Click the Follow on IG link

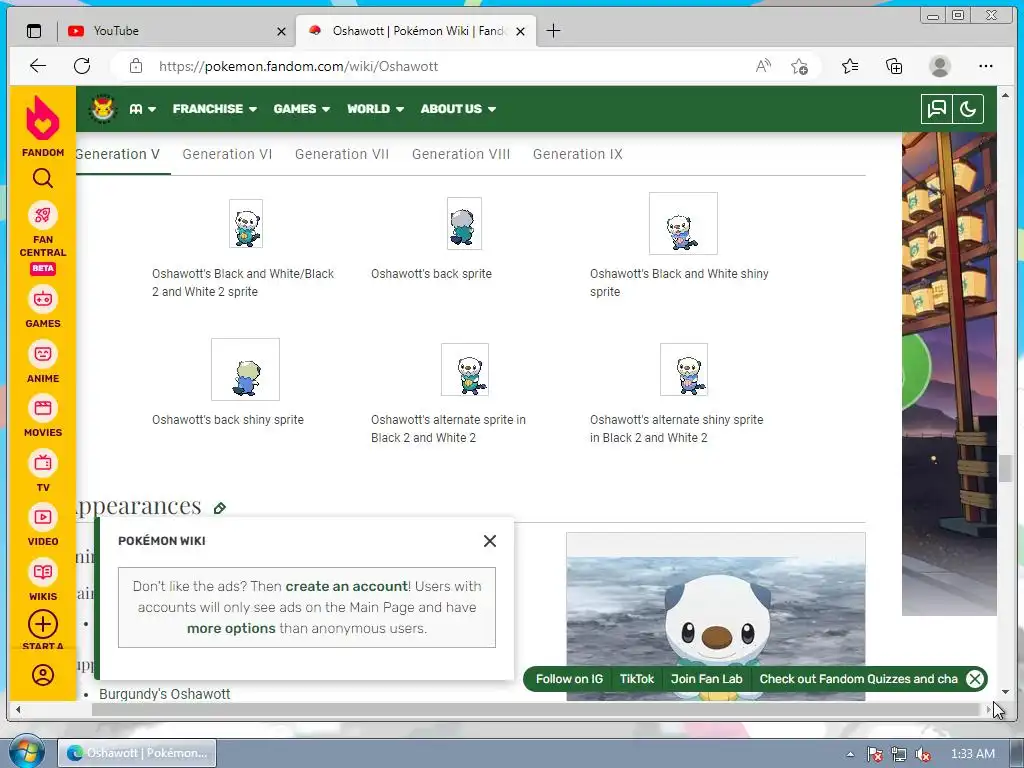569,679
